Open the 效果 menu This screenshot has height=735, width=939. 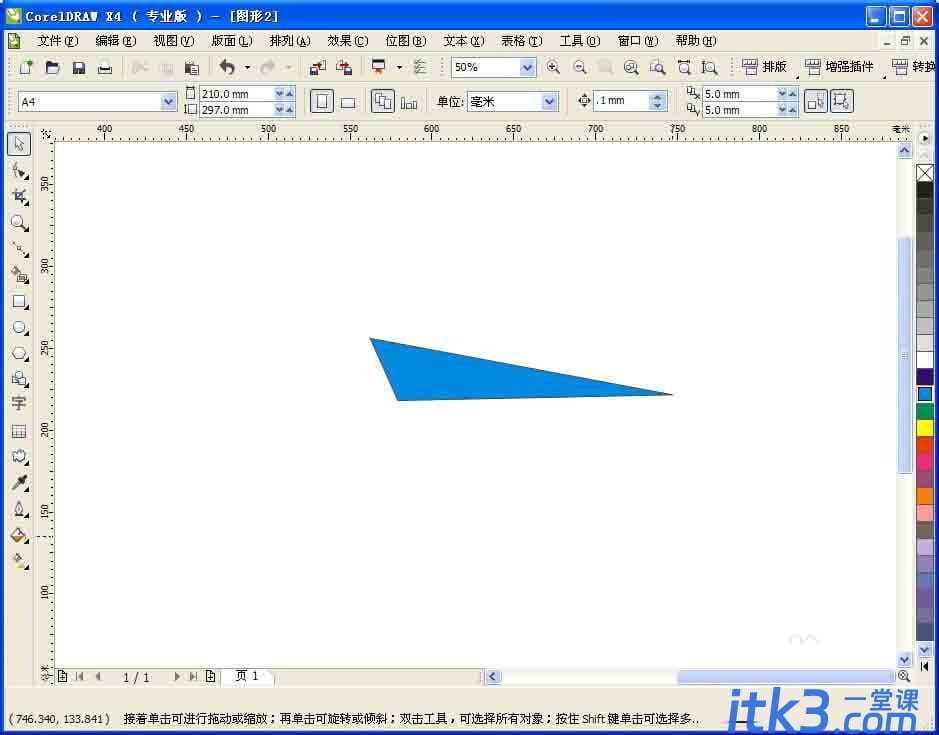[348, 41]
